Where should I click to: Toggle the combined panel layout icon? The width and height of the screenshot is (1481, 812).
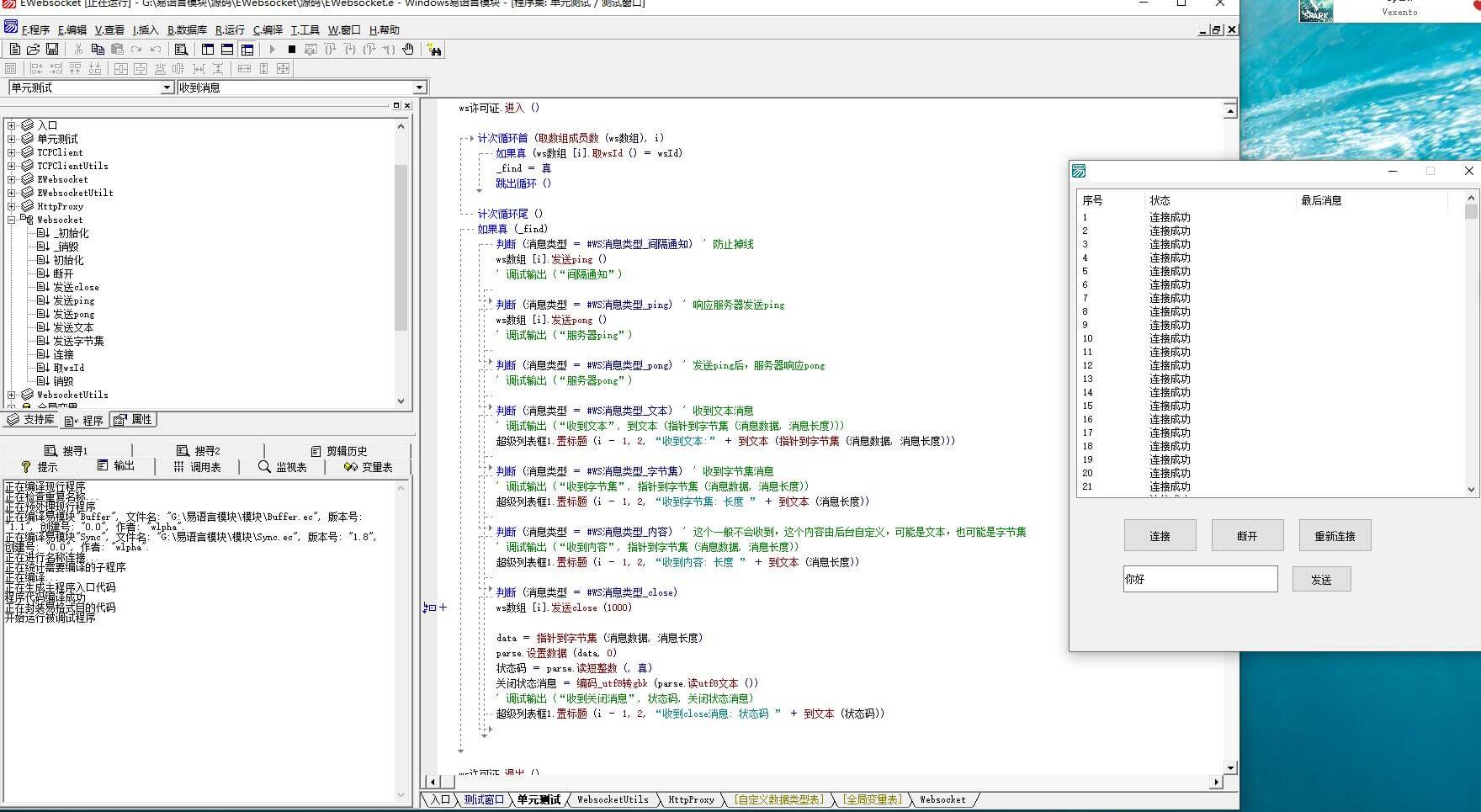click(247, 50)
